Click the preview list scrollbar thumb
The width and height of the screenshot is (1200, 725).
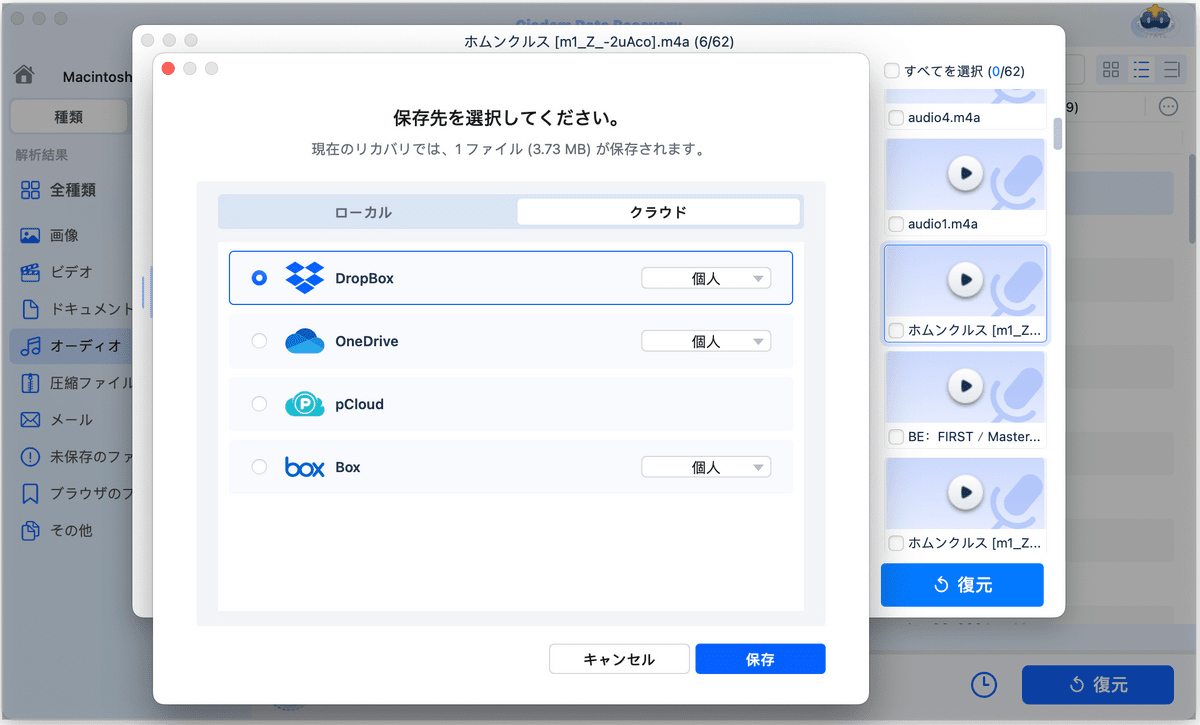(x=1058, y=134)
